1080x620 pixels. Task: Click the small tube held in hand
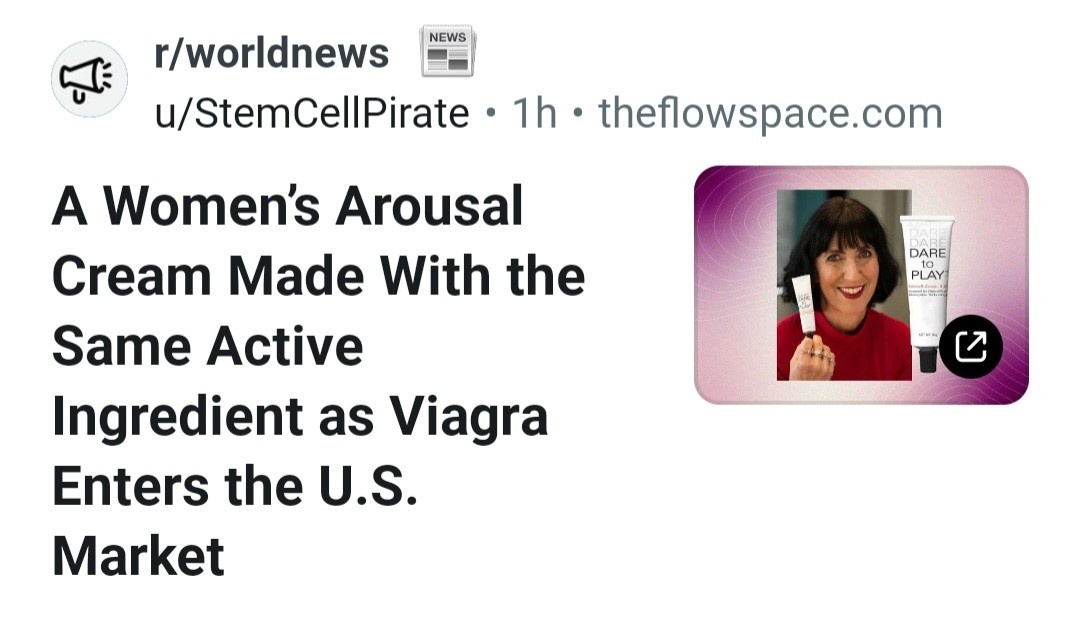tap(805, 300)
